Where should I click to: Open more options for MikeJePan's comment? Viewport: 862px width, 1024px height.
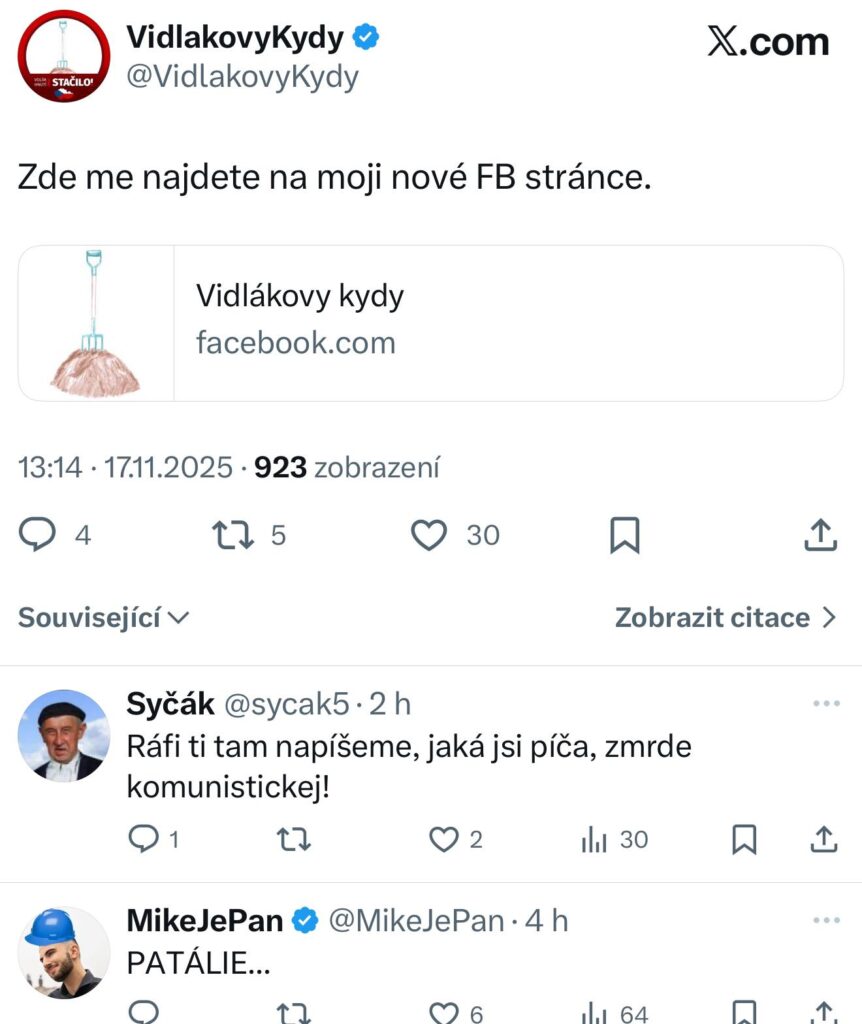(x=826, y=920)
